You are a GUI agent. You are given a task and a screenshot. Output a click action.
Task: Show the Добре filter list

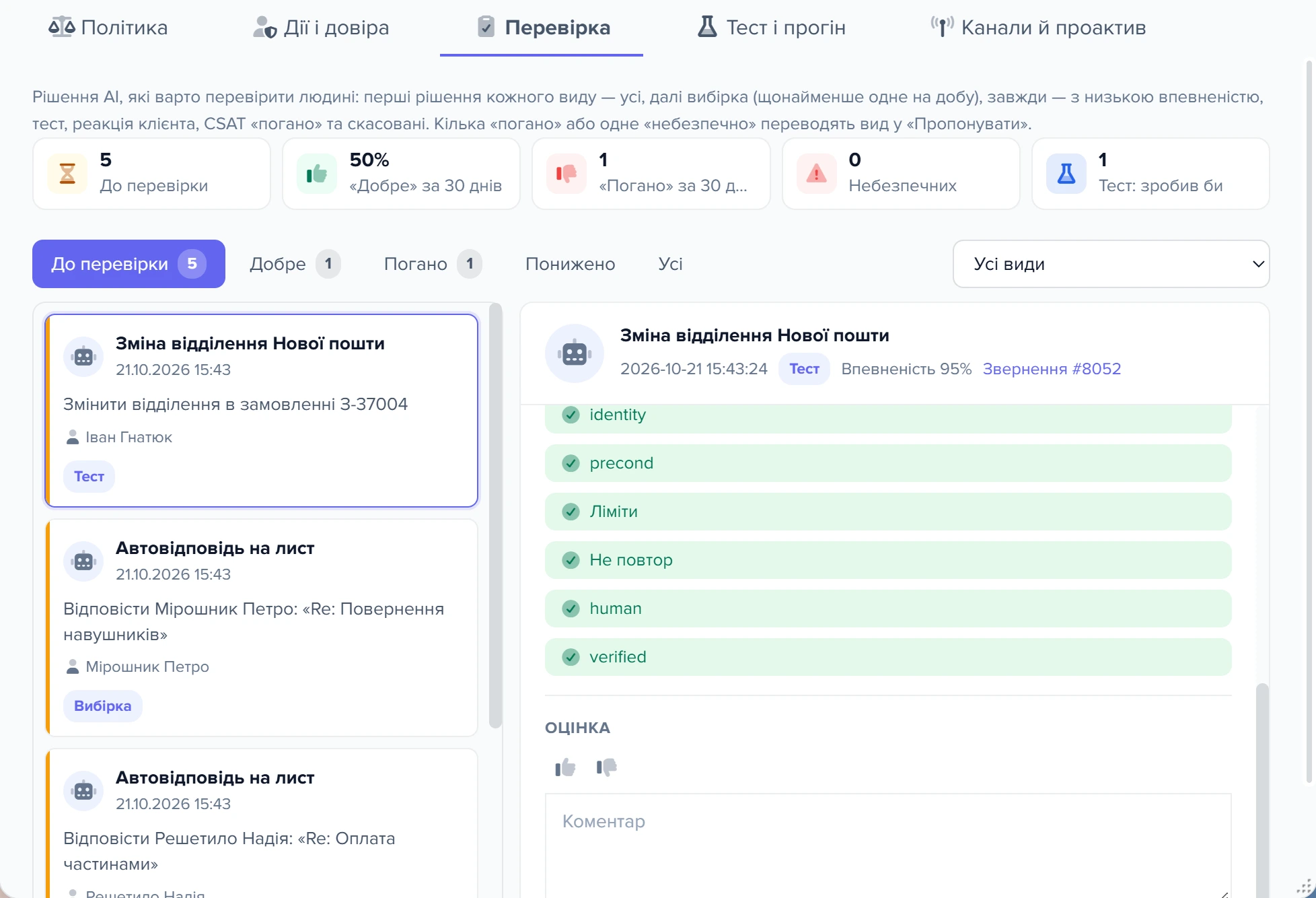point(295,264)
